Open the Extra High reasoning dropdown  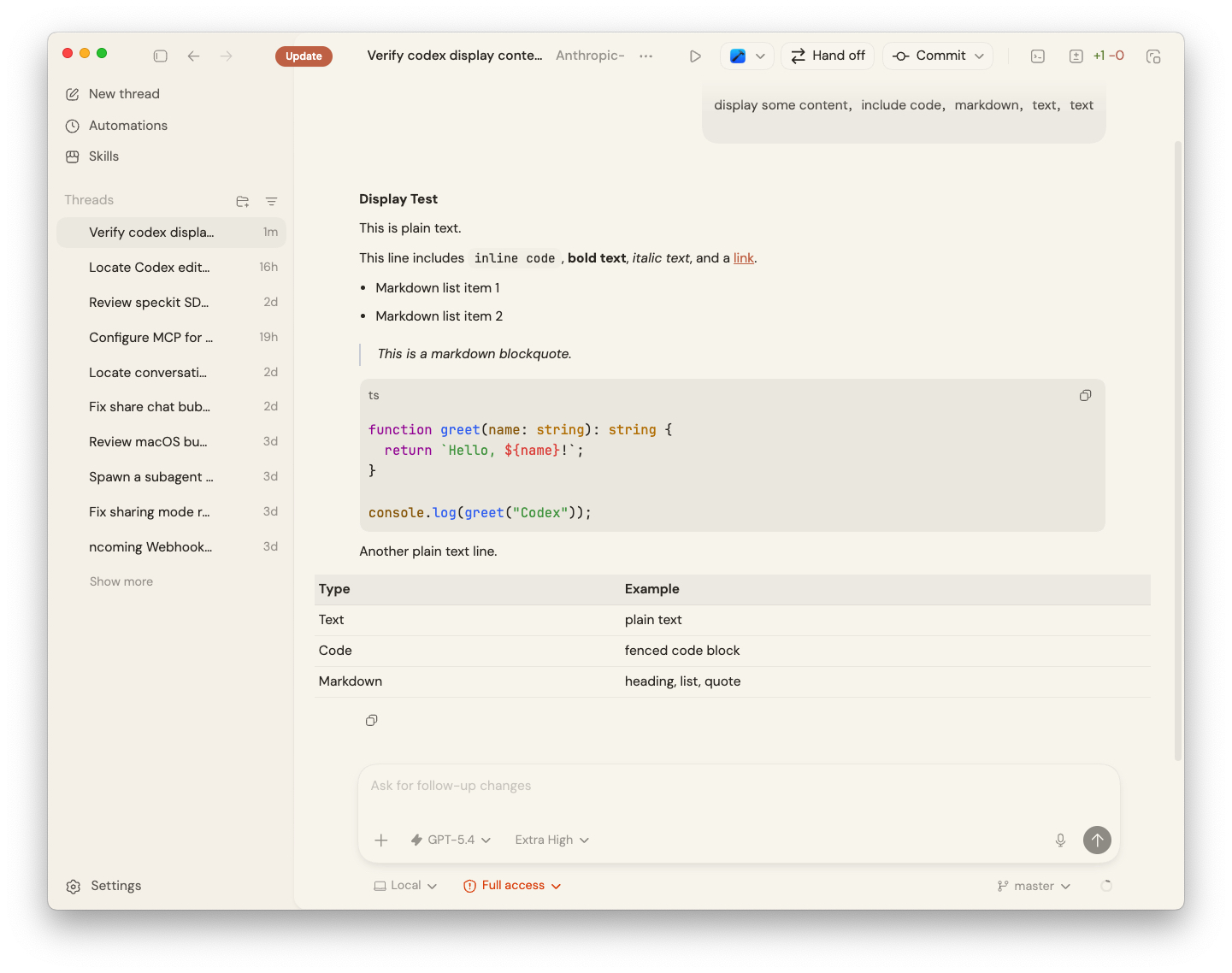click(x=552, y=840)
